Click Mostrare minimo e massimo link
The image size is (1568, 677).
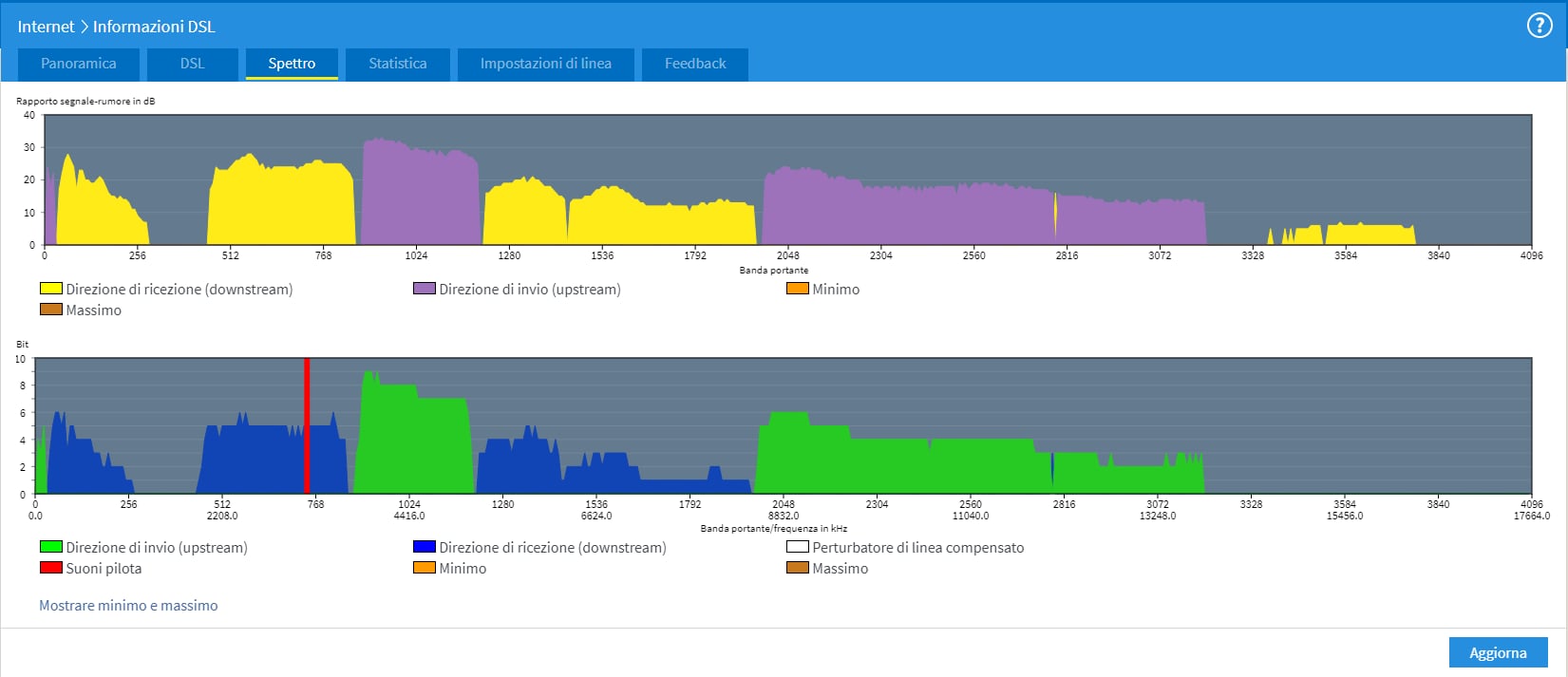(128, 605)
